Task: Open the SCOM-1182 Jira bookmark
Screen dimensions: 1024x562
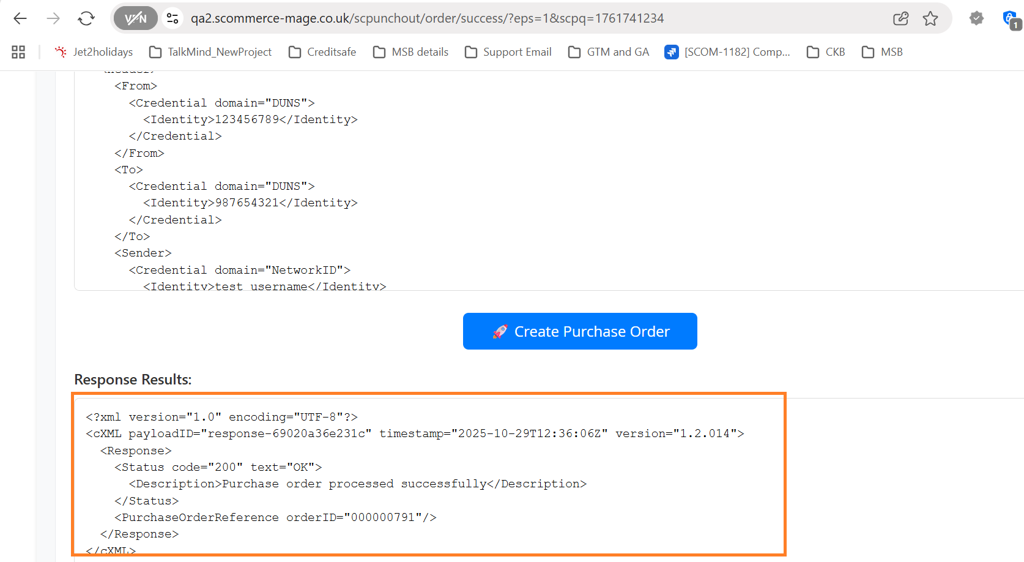Action: tap(727, 52)
